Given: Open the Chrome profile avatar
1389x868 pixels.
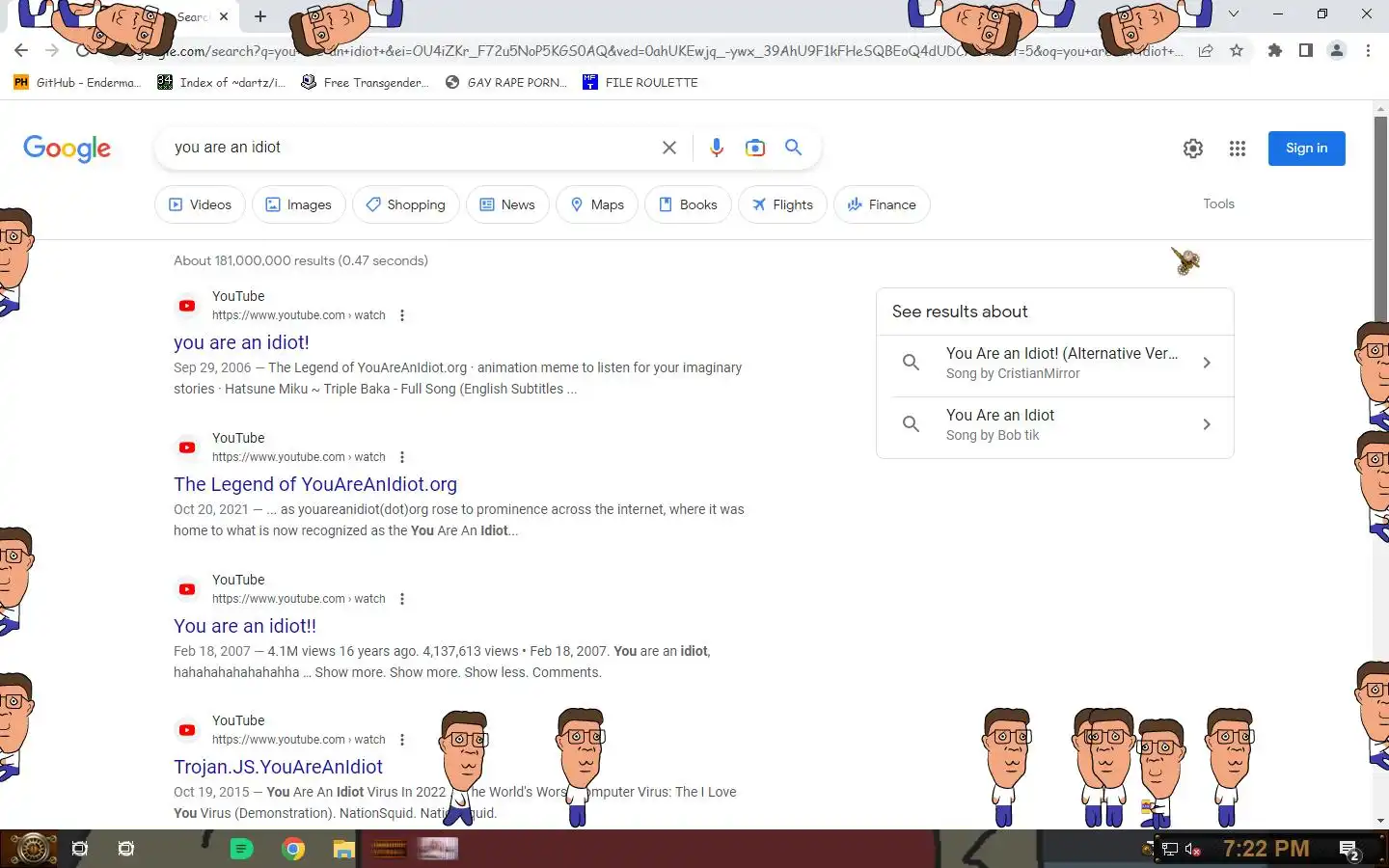Looking at the screenshot, I should (1337, 50).
